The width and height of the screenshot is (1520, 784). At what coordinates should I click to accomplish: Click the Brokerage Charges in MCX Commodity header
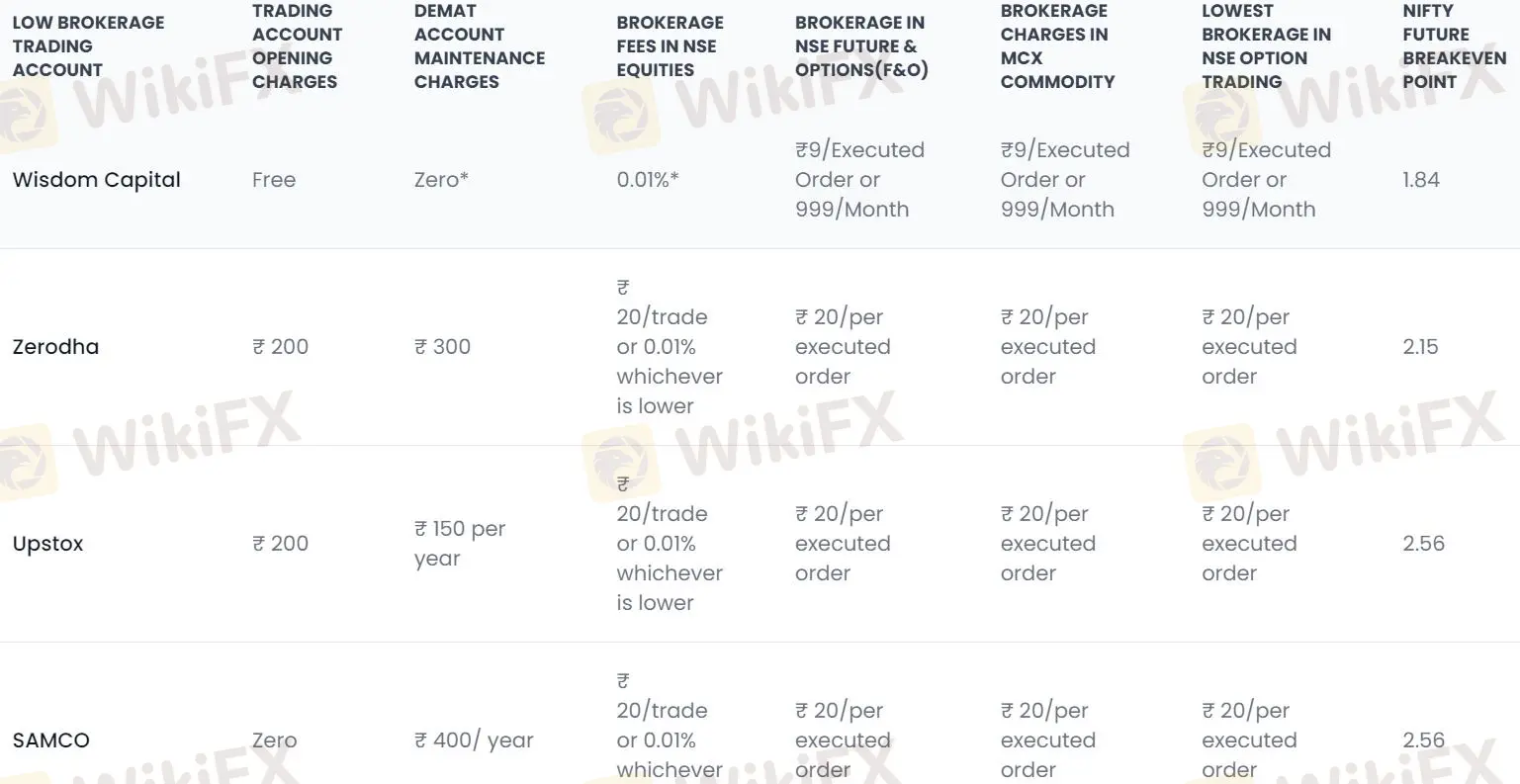[1056, 46]
